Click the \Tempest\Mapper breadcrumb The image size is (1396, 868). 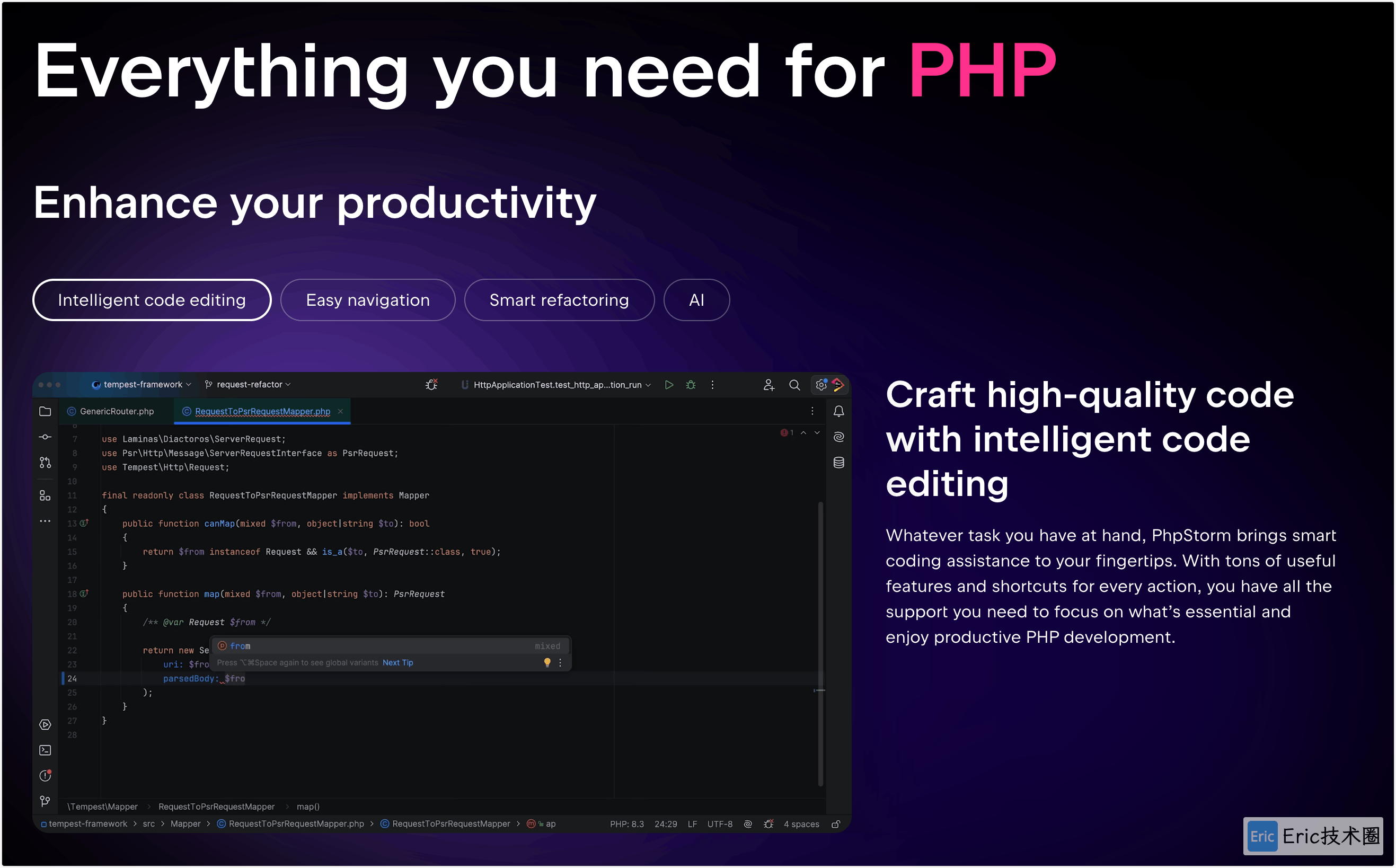point(102,807)
